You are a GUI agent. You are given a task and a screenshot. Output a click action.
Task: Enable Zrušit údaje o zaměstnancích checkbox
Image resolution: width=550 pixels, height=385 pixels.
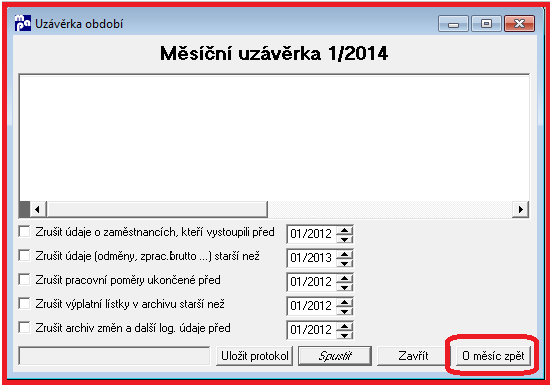tap(24, 232)
